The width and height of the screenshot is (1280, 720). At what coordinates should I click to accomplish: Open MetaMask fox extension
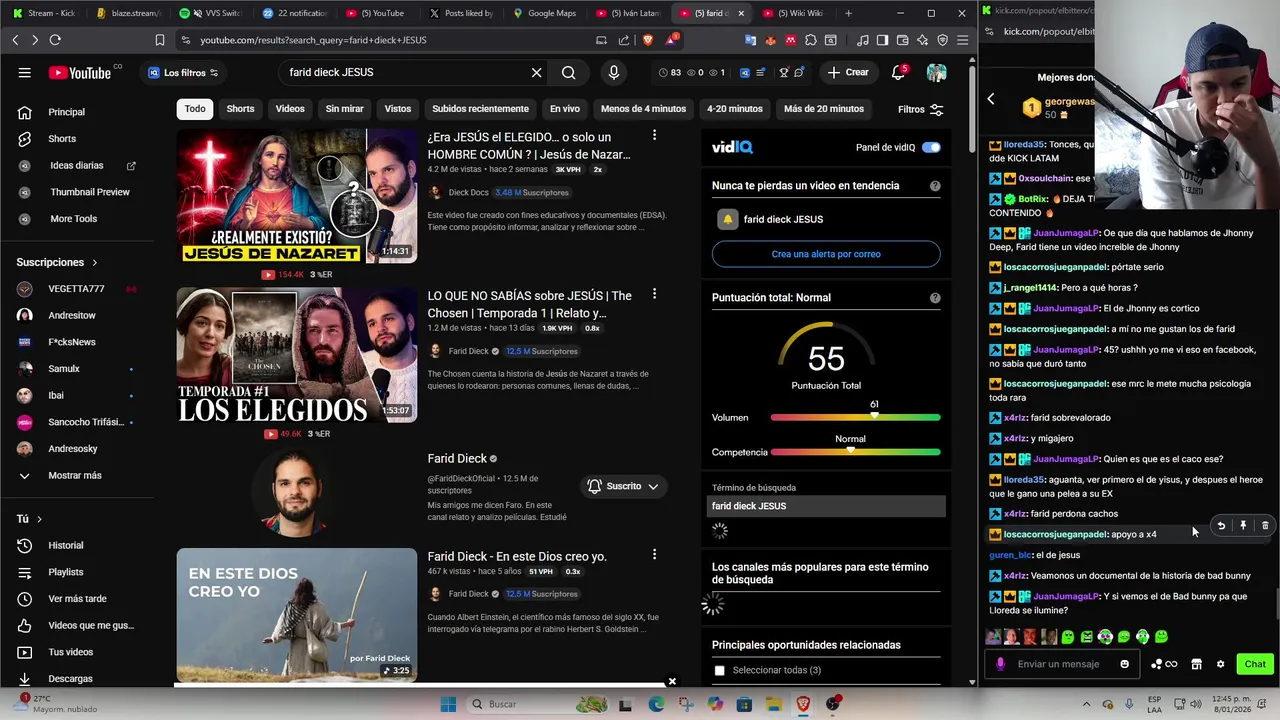point(771,40)
